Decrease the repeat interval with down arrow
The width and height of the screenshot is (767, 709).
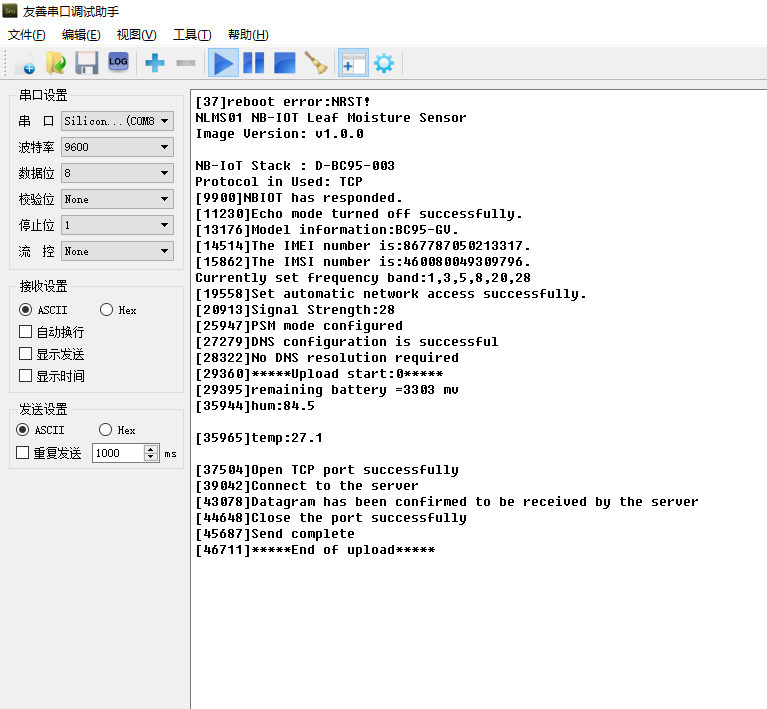click(151, 457)
